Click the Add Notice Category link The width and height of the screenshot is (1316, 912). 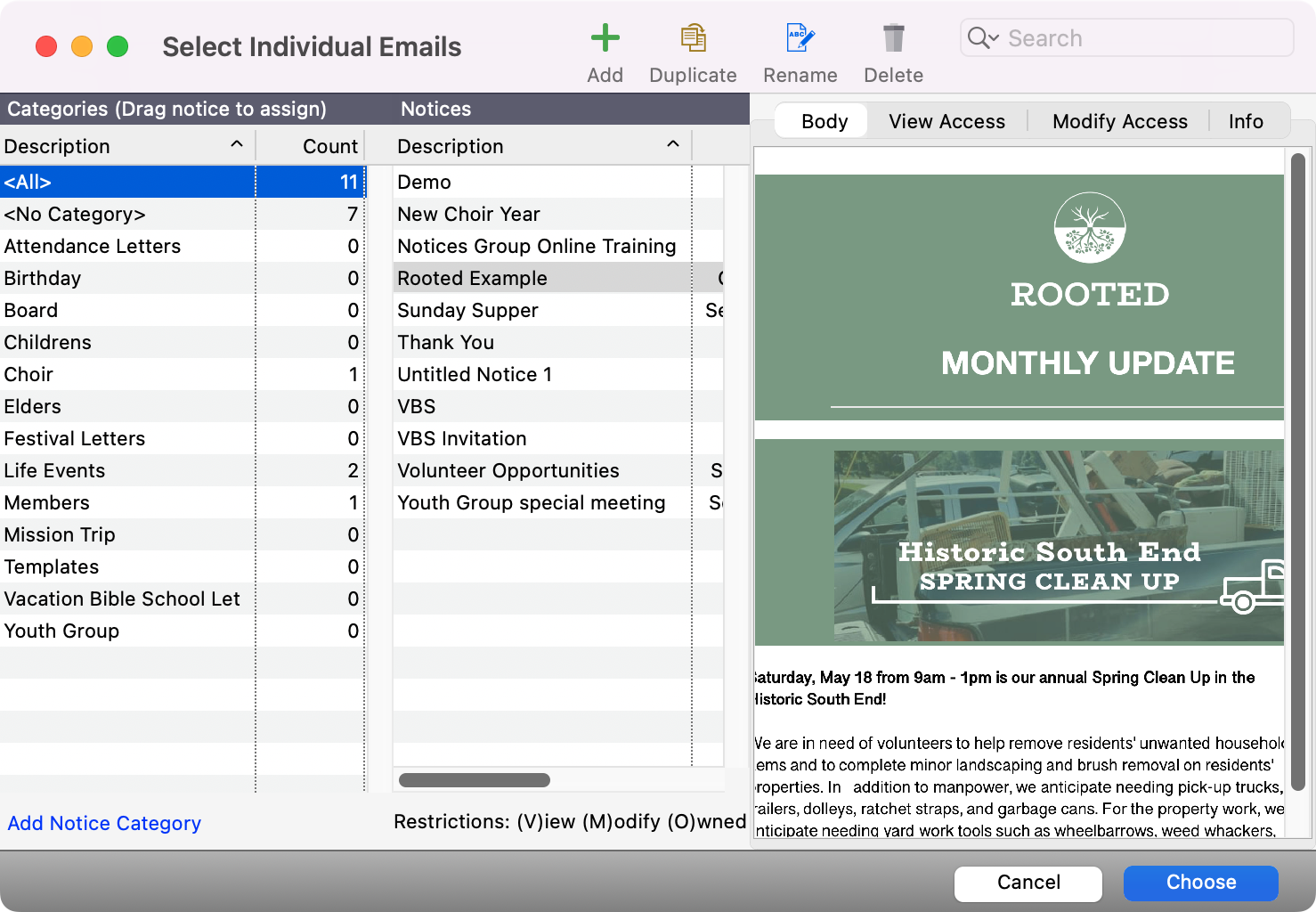click(x=103, y=823)
